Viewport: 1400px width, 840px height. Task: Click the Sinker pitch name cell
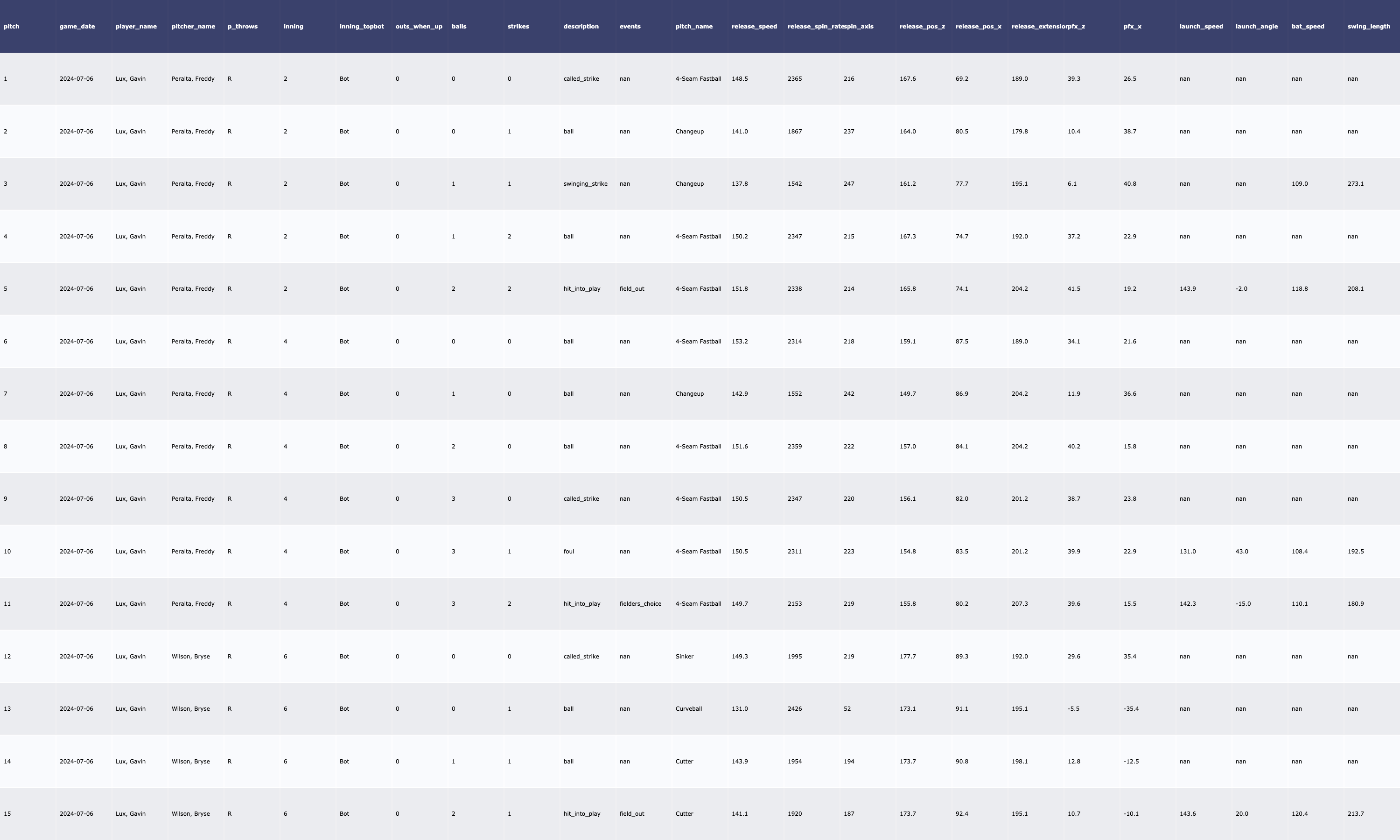[684, 657]
